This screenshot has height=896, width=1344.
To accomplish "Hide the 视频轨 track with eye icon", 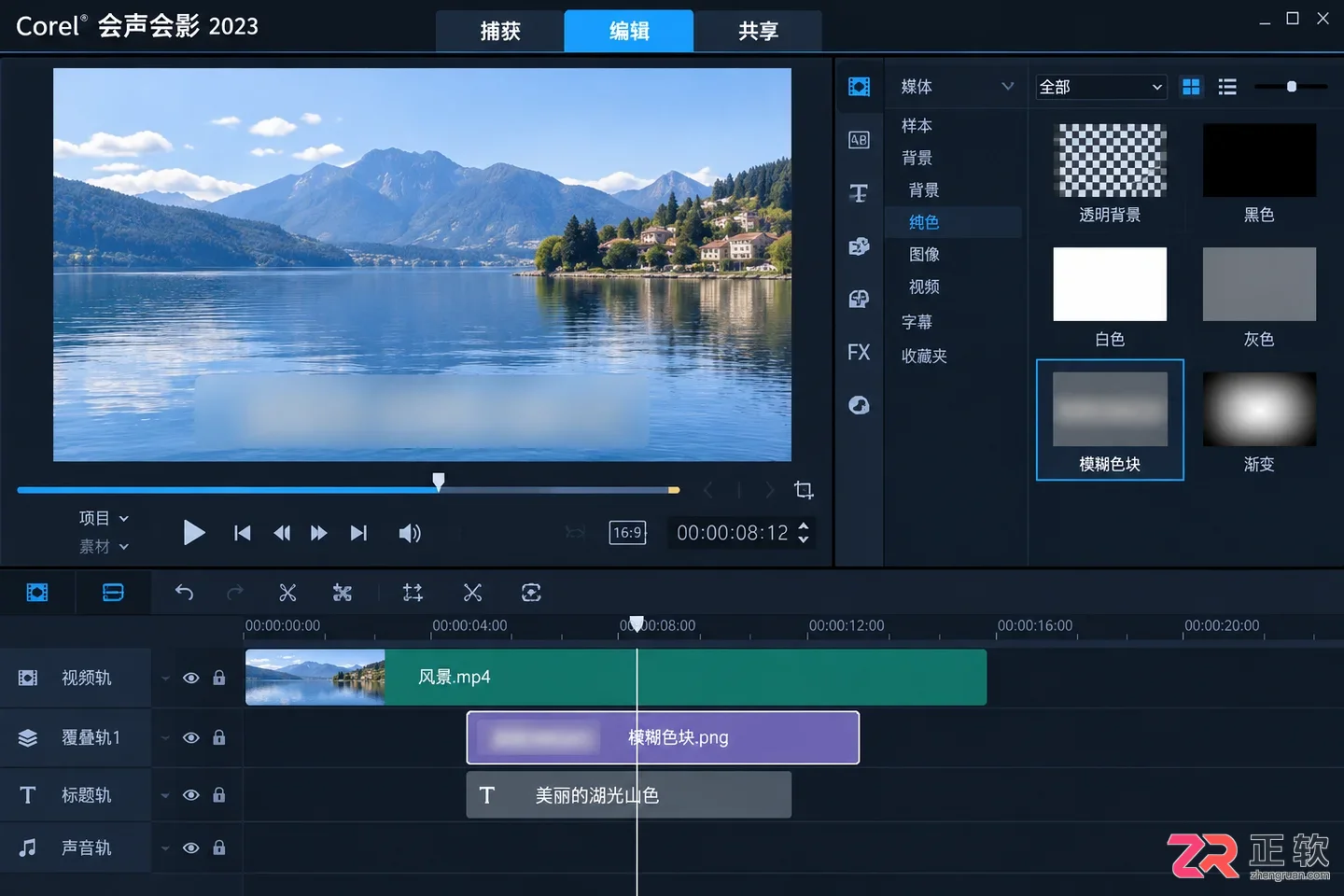I will [x=191, y=678].
